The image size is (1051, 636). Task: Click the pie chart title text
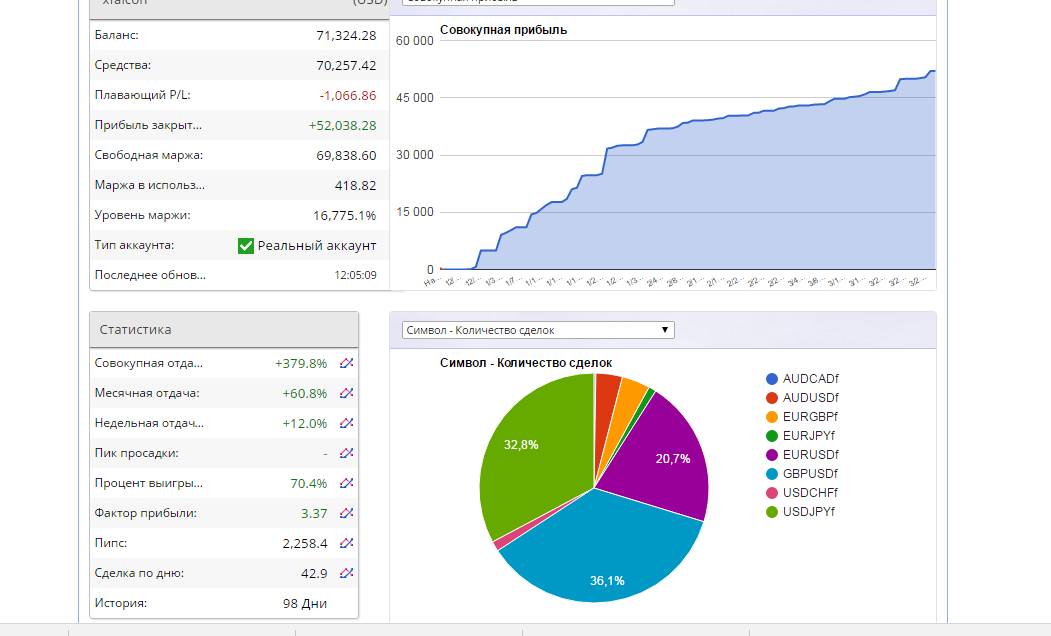point(526,363)
